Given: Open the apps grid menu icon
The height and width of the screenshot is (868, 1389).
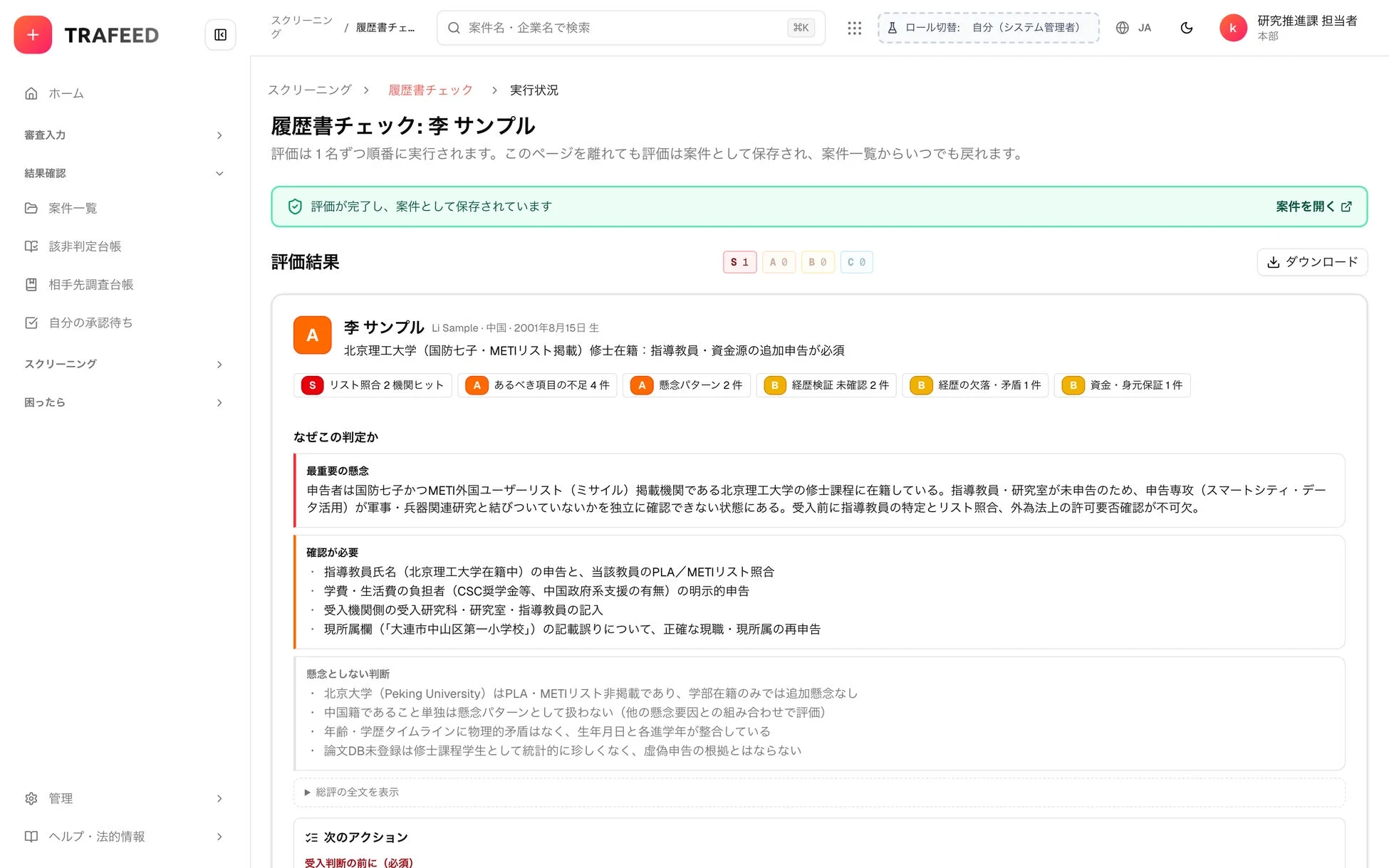Looking at the screenshot, I should pos(855,28).
